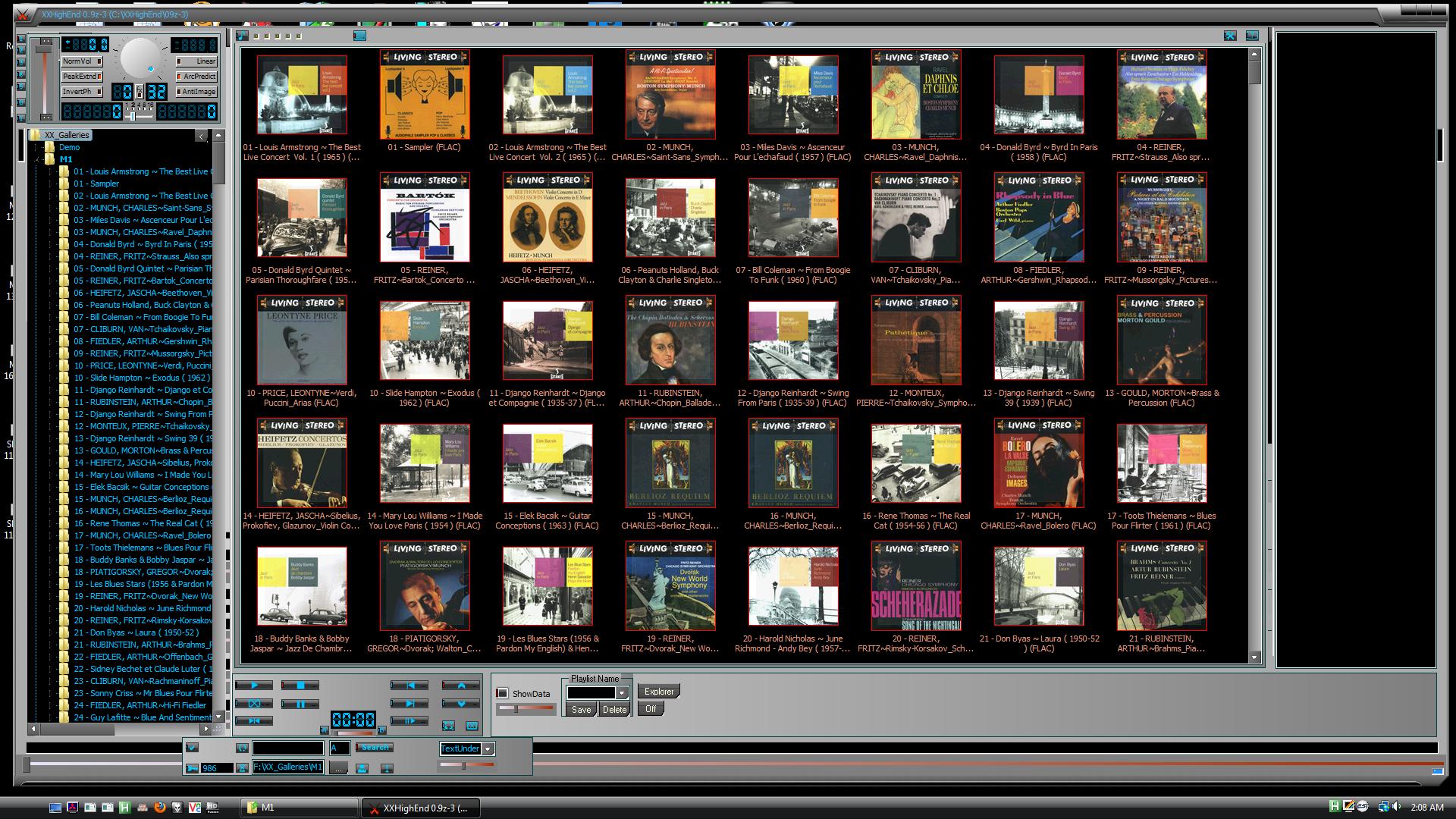This screenshot has height=819, width=1456.
Task: Collapse the M1 folder node
Action: click(x=36, y=159)
